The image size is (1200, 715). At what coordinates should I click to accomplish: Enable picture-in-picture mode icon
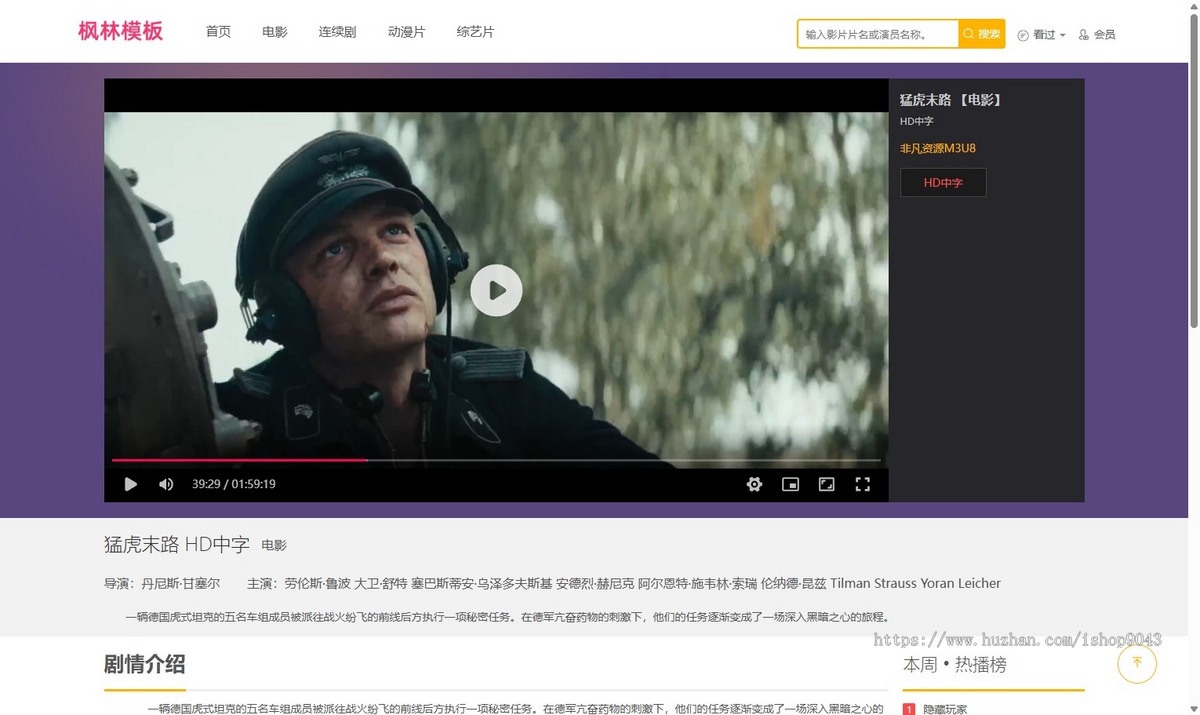point(790,484)
